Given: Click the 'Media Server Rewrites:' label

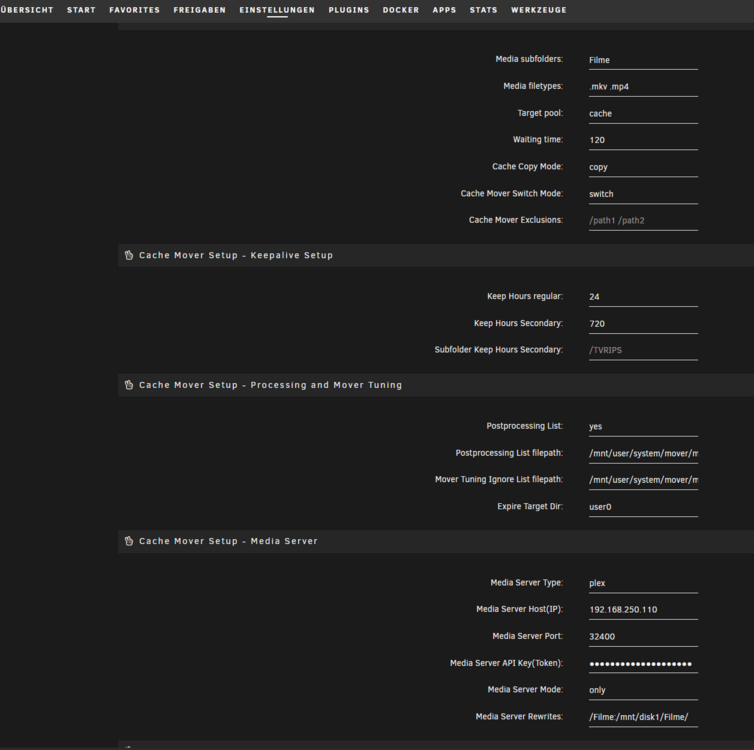Looking at the screenshot, I should click(x=519, y=716).
